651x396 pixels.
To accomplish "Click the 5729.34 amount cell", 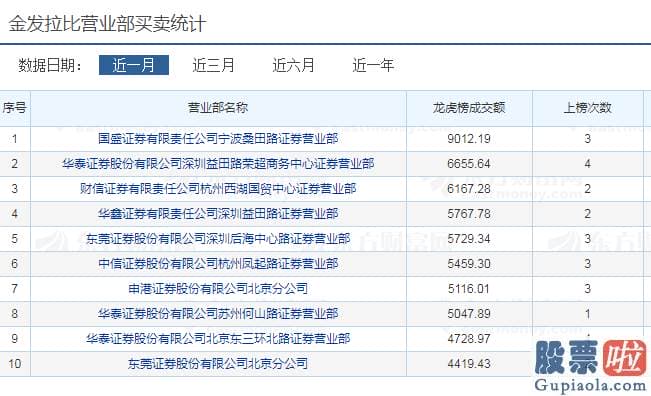I will [x=469, y=239].
